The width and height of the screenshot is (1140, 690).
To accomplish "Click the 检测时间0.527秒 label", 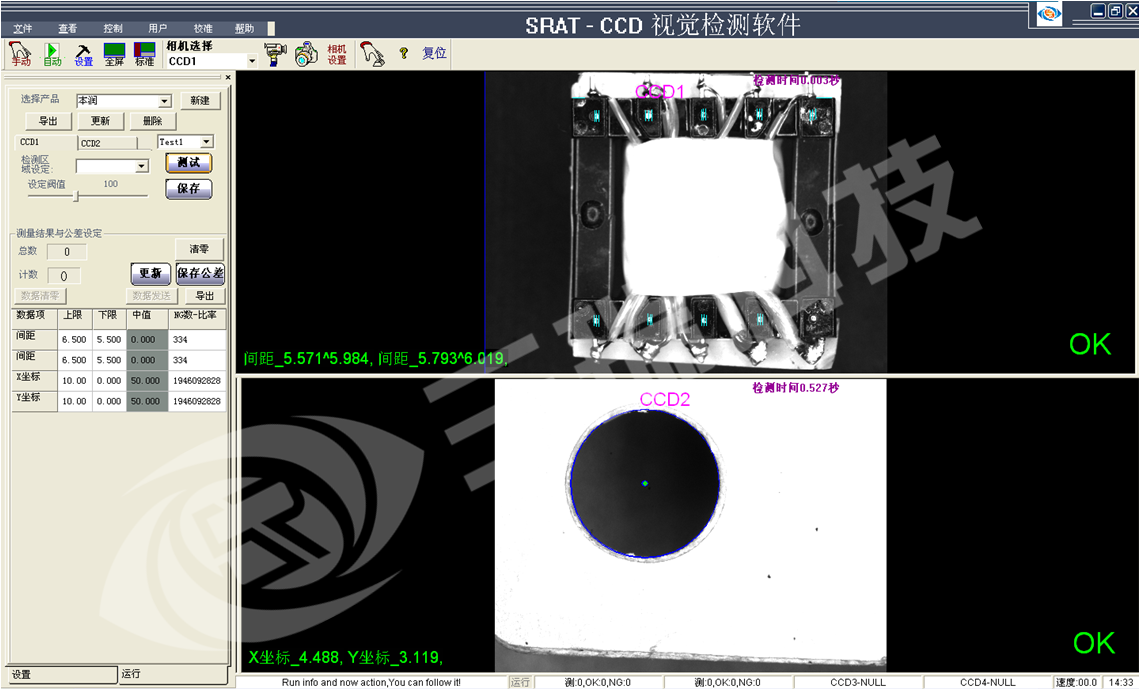I will 795,388.
